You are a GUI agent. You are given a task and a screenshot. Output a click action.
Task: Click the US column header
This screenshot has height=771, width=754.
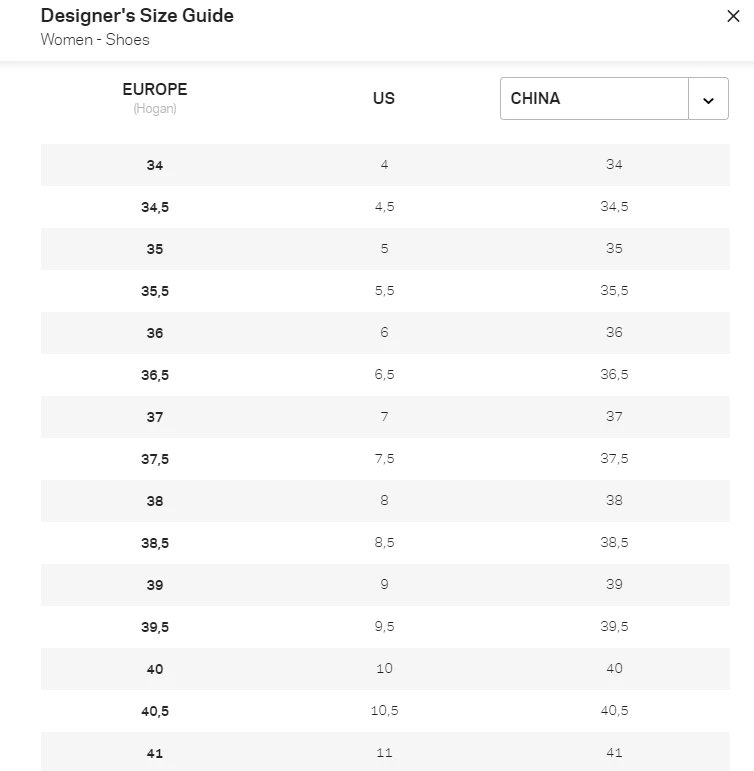pos(384,98)
